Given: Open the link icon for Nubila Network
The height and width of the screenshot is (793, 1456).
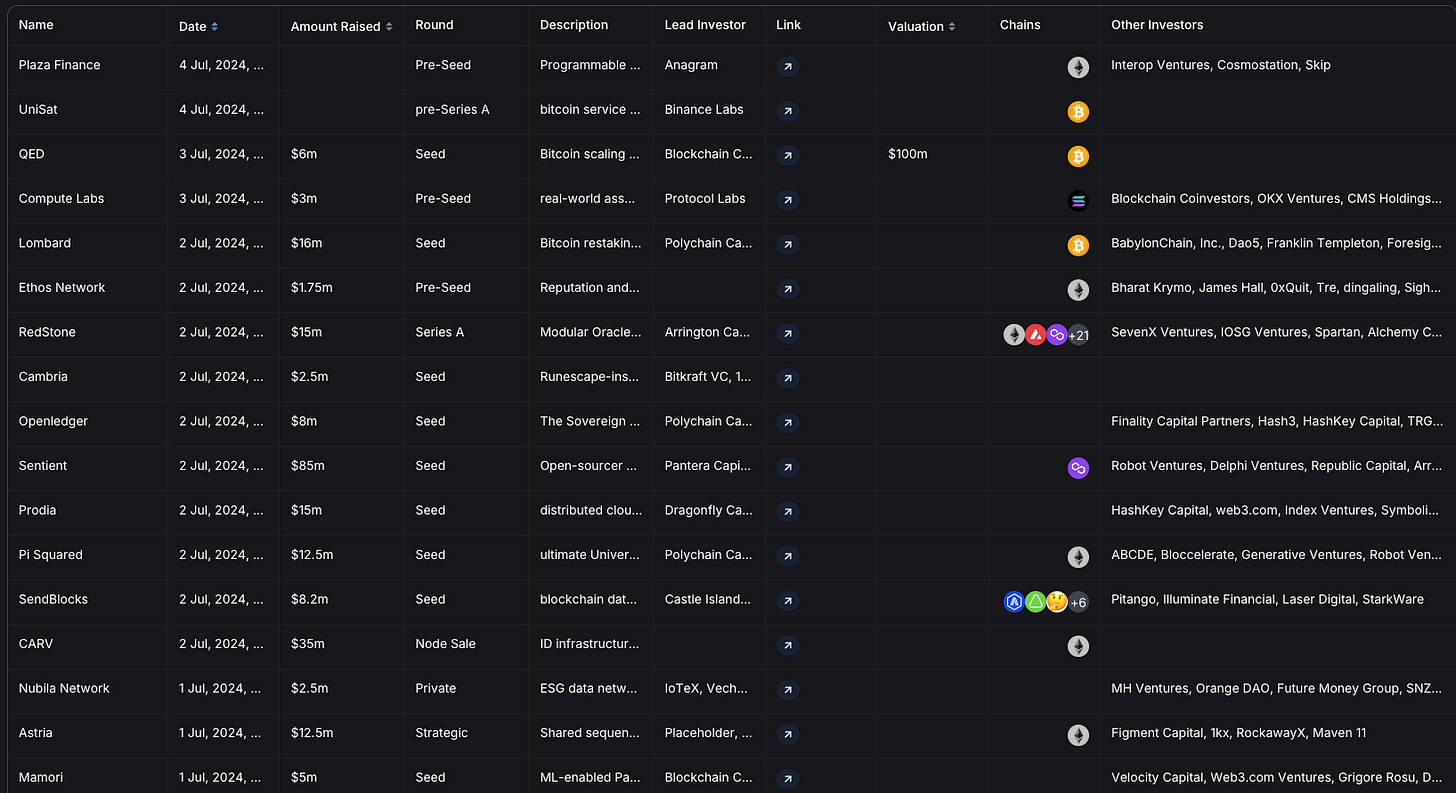Looking at the screenshot, I should [788, 690].
